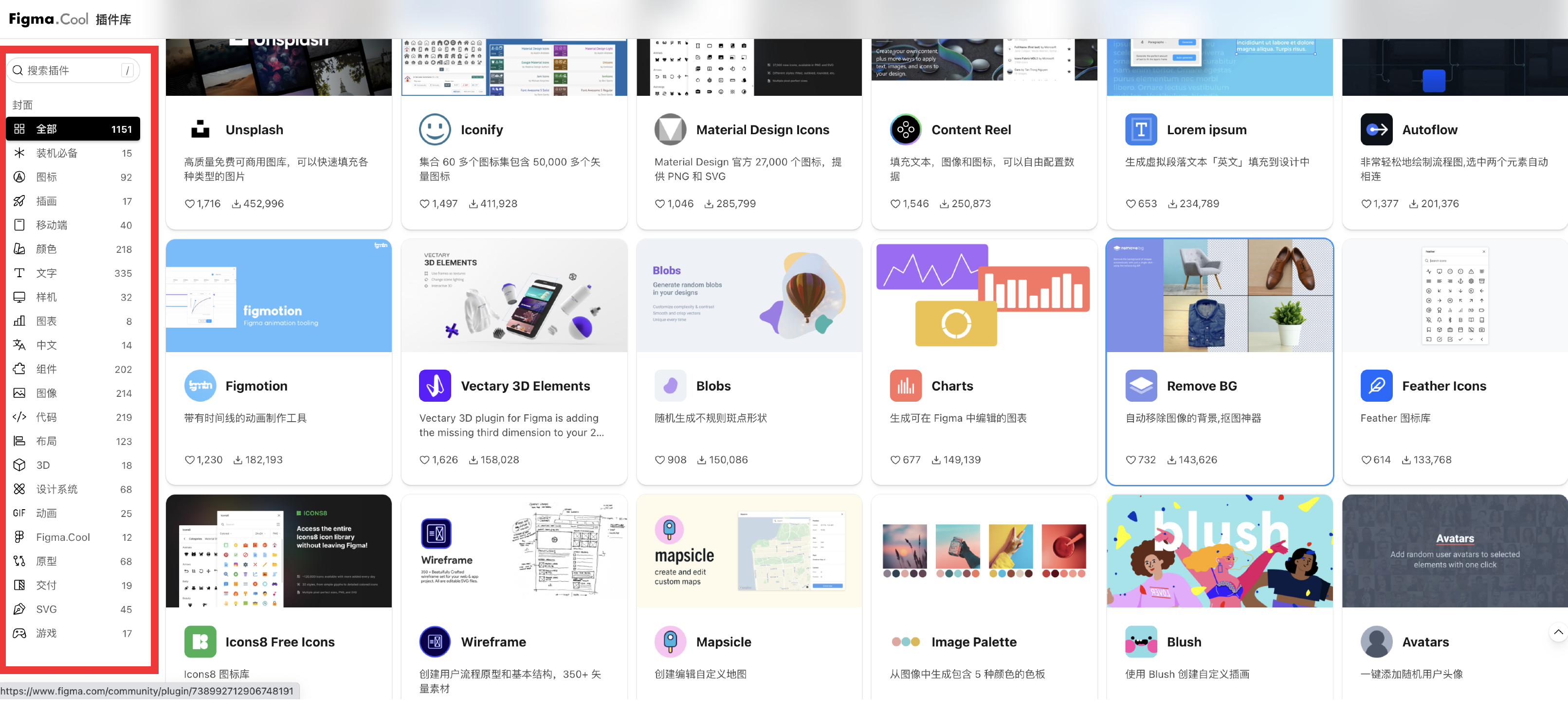Image resolution: width=1568 pixels, height=712 pixels.
Task: Open the 图标 icons category
Action: coord(73,177)
